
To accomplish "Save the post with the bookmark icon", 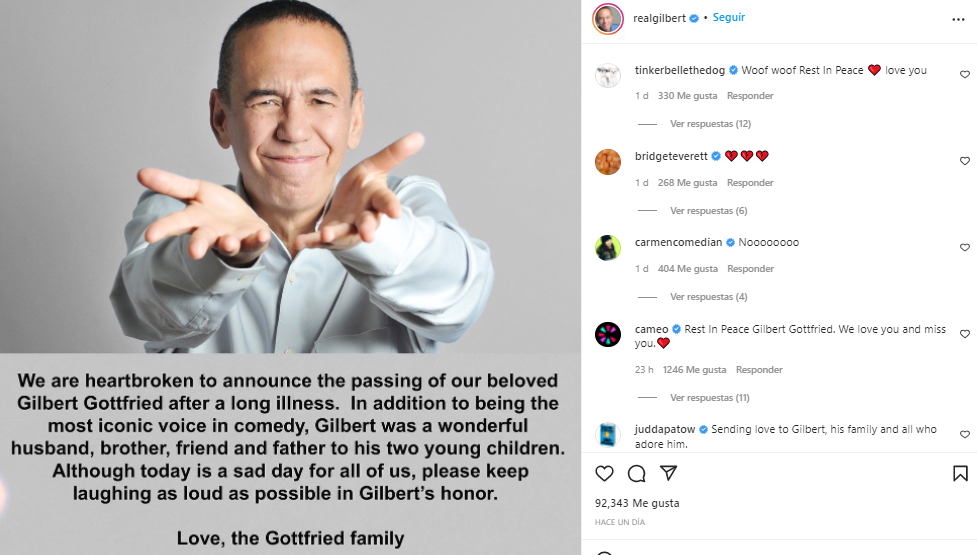I will [x=960, y=474].
